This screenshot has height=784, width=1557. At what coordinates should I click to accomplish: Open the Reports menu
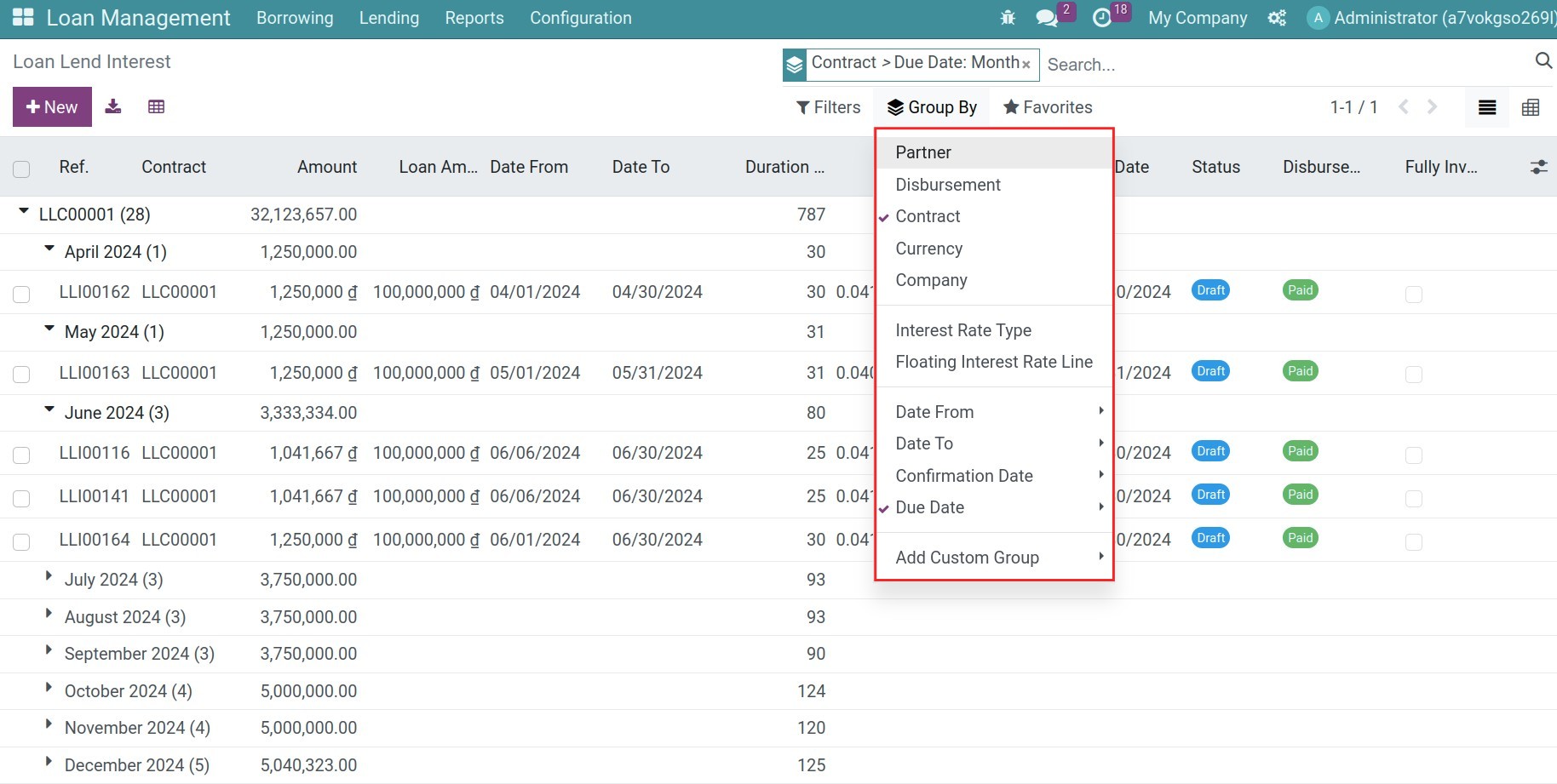coord(474,18)
